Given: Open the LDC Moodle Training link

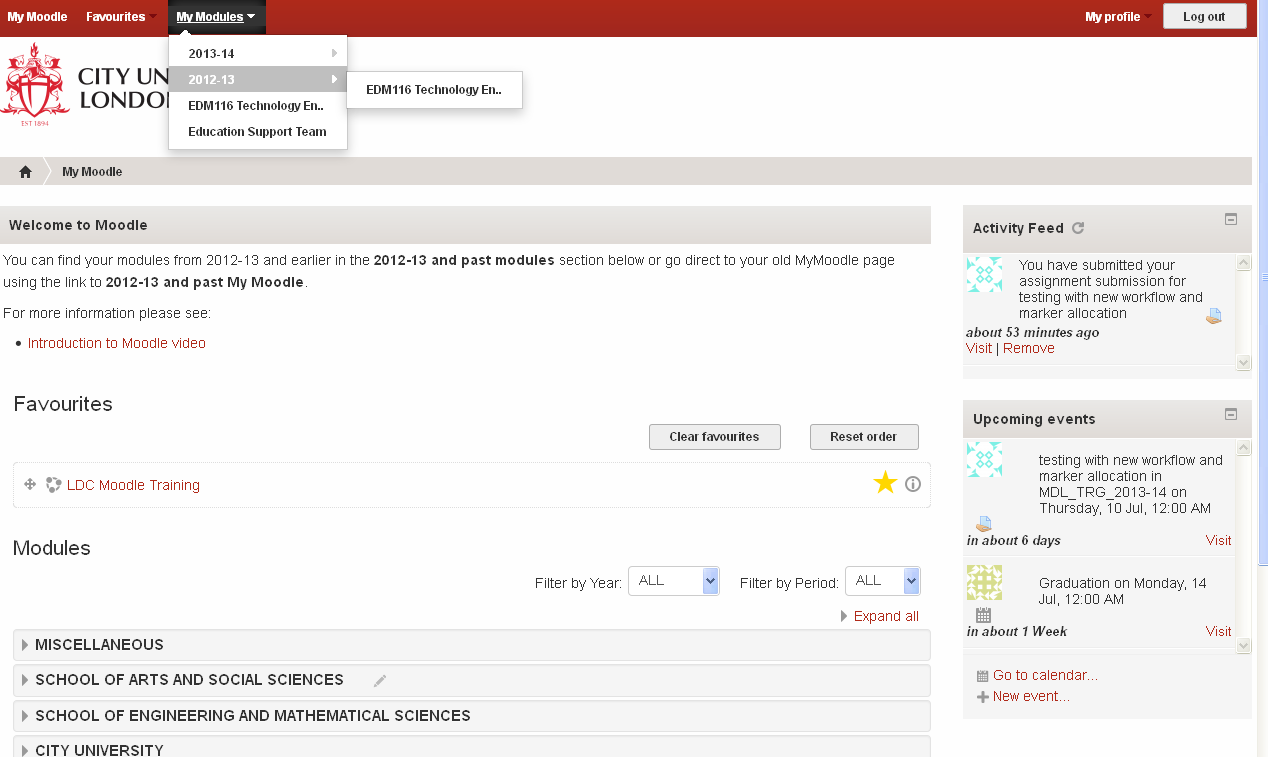Looking at the screenshot, I should coord(133,485).
